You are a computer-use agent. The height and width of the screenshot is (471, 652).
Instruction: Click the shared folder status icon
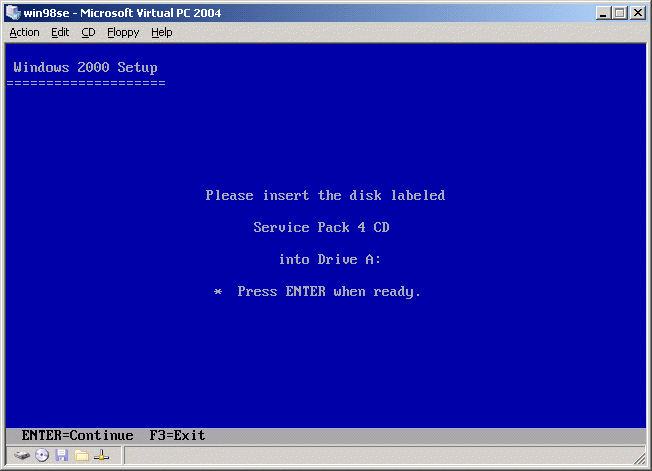coord(82,456)
